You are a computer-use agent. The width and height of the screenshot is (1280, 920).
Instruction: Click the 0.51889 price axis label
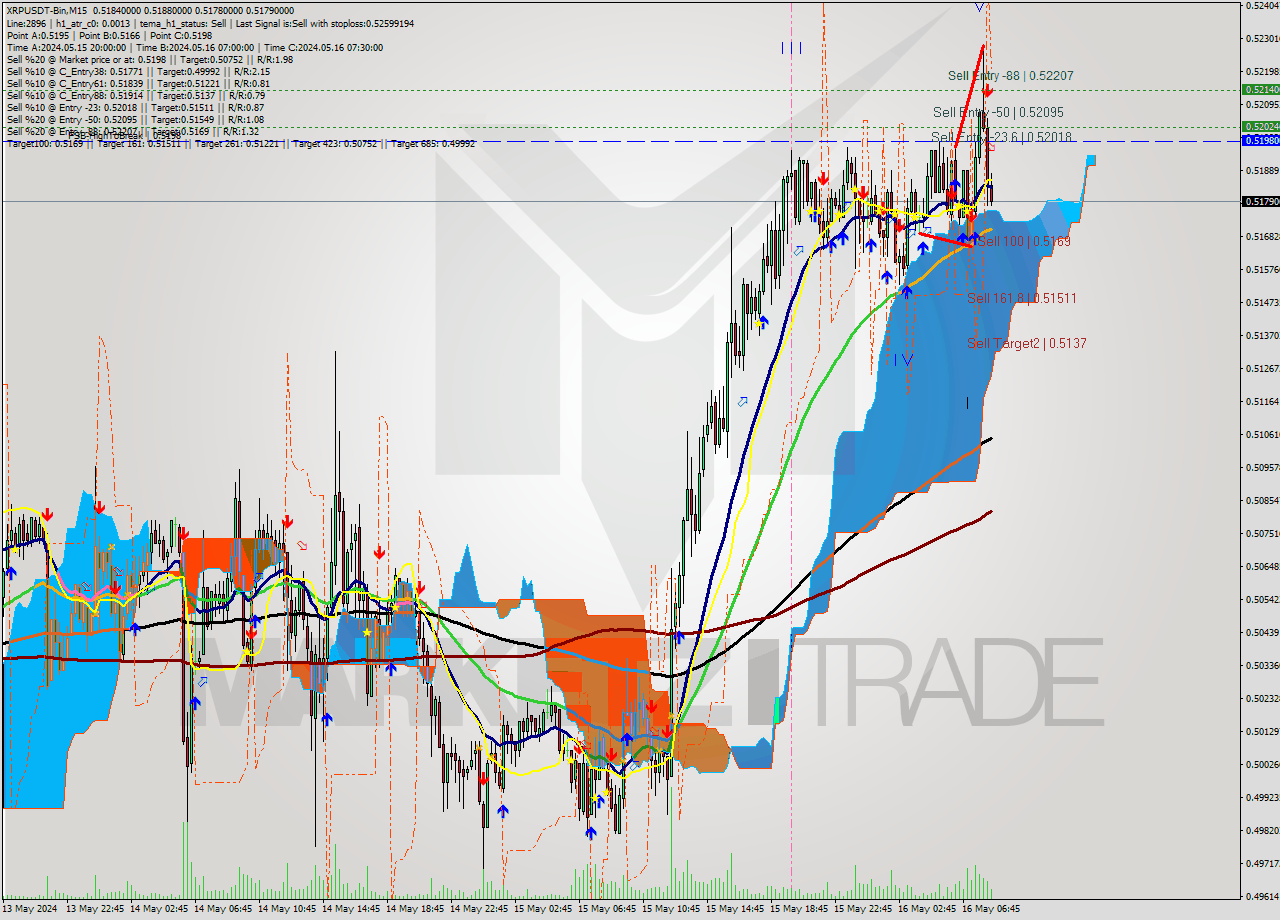coord(1263,171)
